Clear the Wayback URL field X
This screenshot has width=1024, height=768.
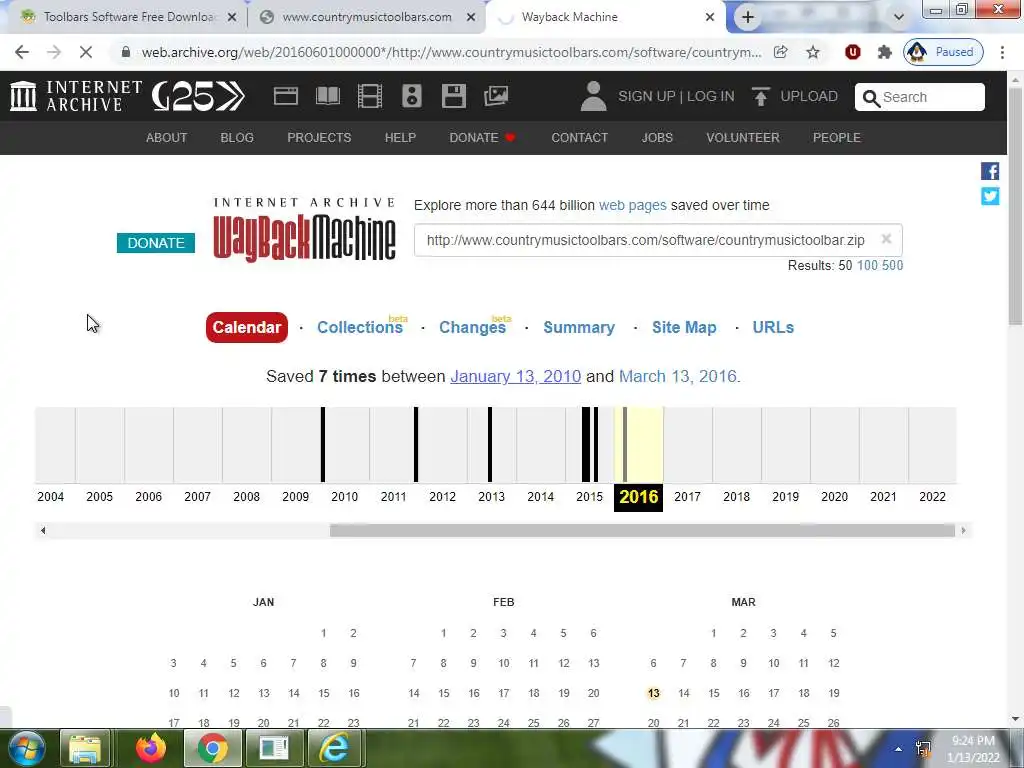coord(886,239)
